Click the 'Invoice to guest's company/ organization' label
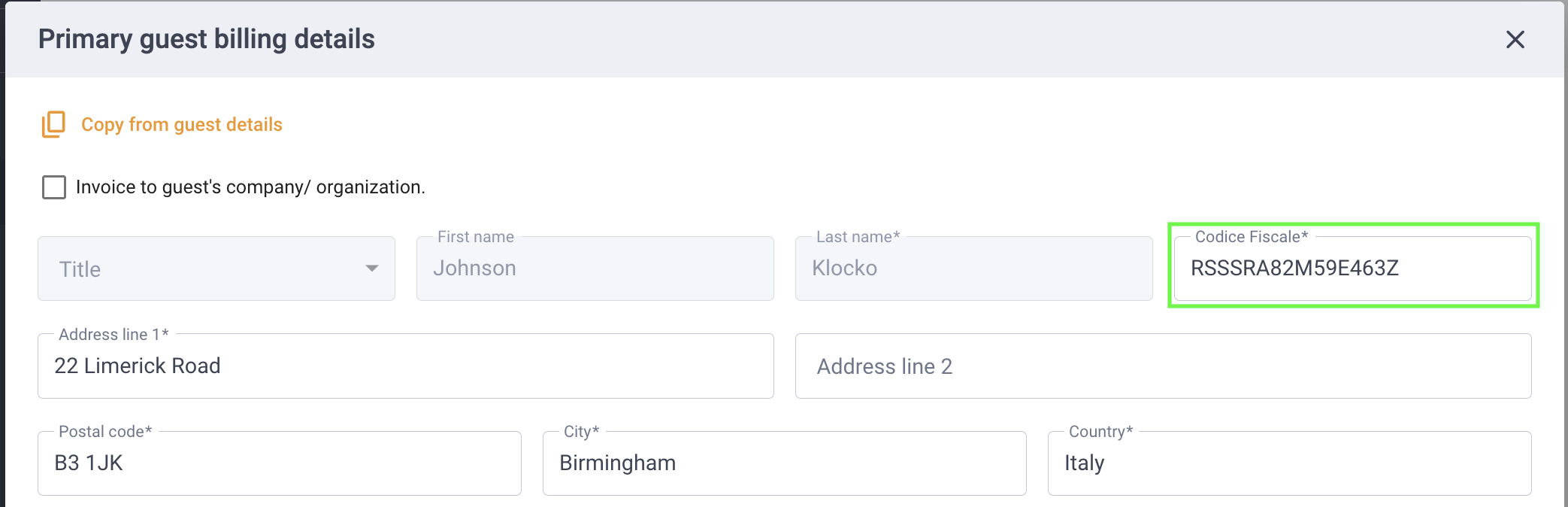 click(x=250, y=187)
